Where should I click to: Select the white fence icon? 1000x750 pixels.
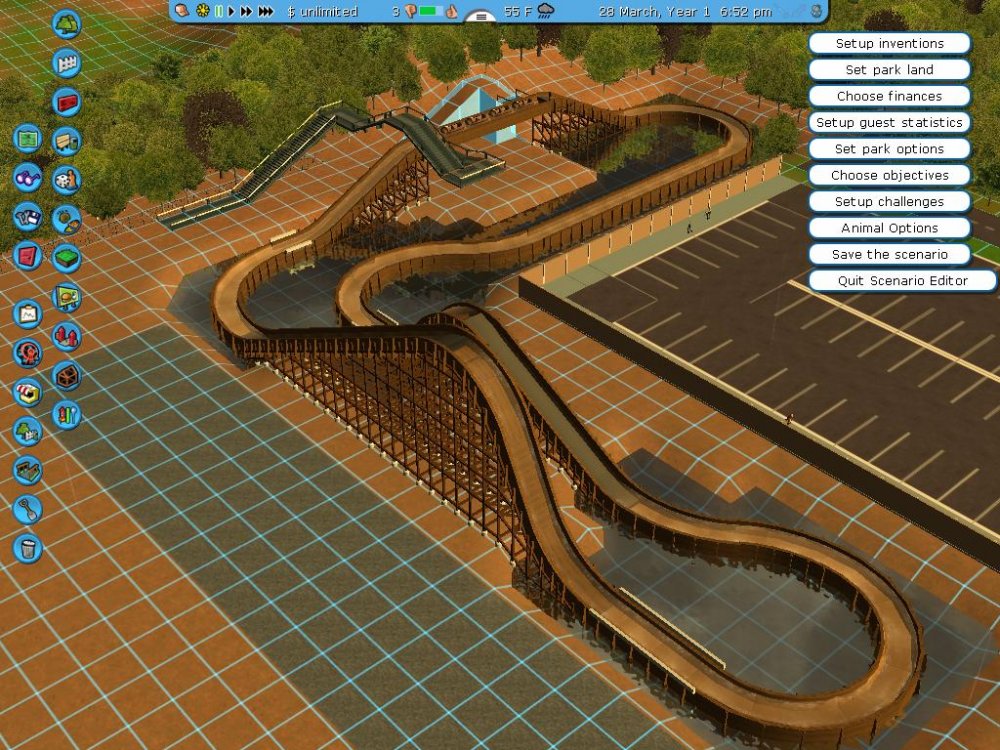(x=66, y=63)
